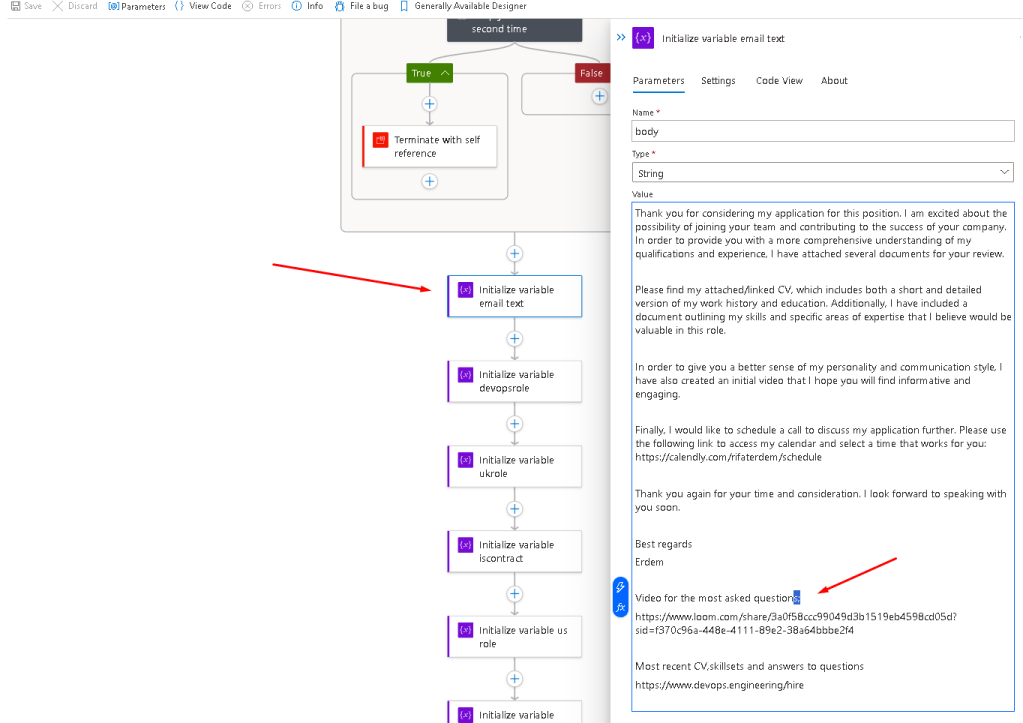Add a step below Initialize variable devopsrole
1023x723 pixels.
point(515,424)
